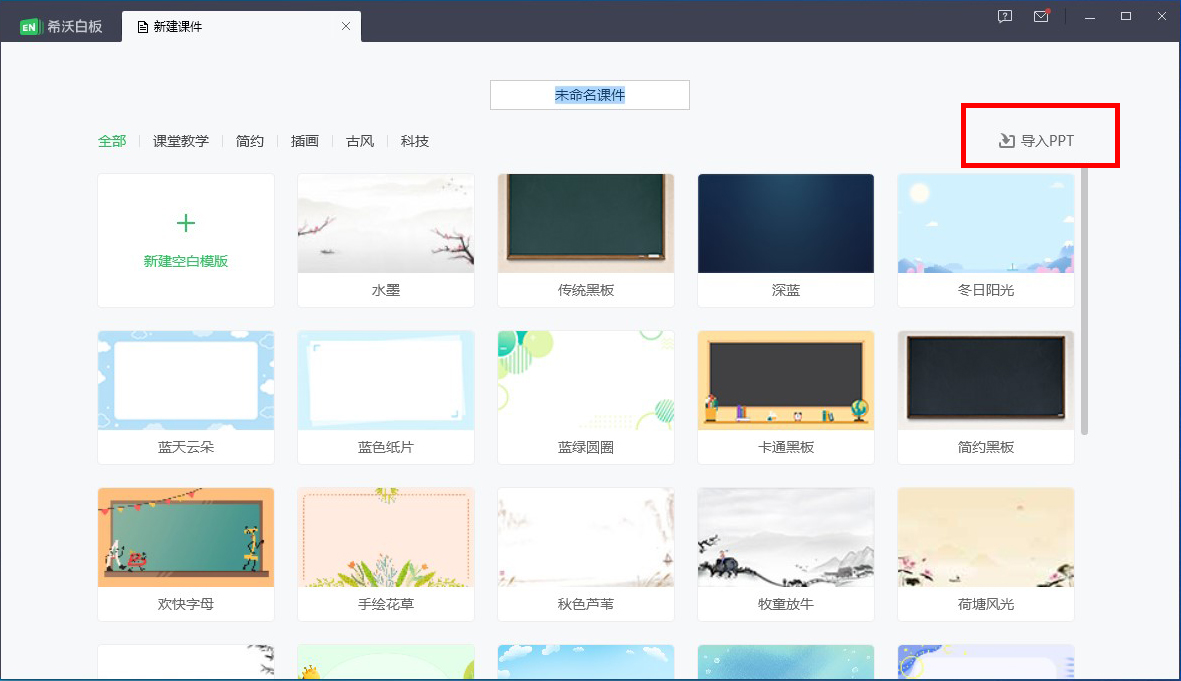Open the message envelope with red notification dot
This screenshot has height=681, width=1181.
click(1040, 17)
